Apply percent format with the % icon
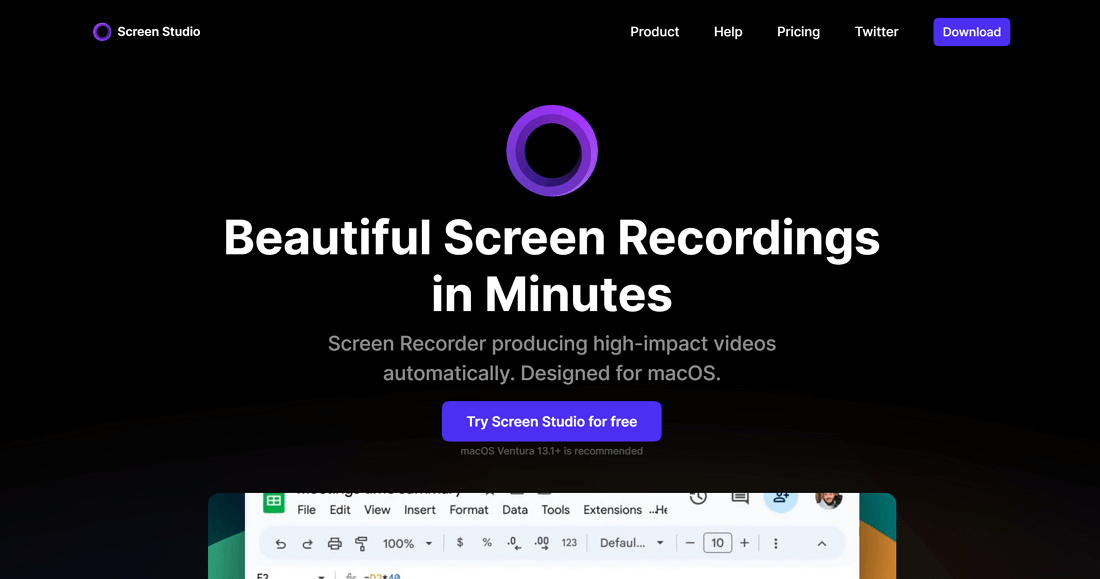 click(487, 543)
